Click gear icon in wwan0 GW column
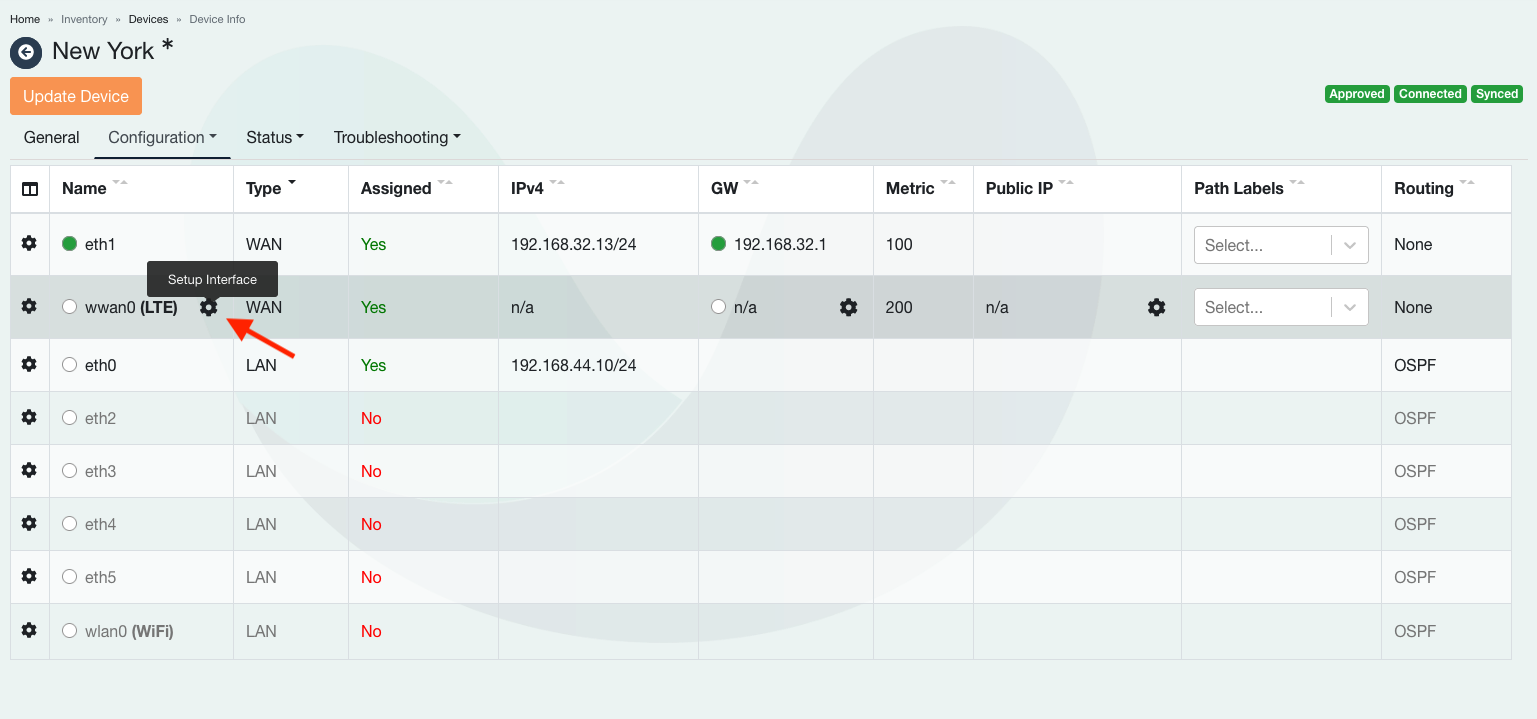1537x719 pixels. (848, 308)
